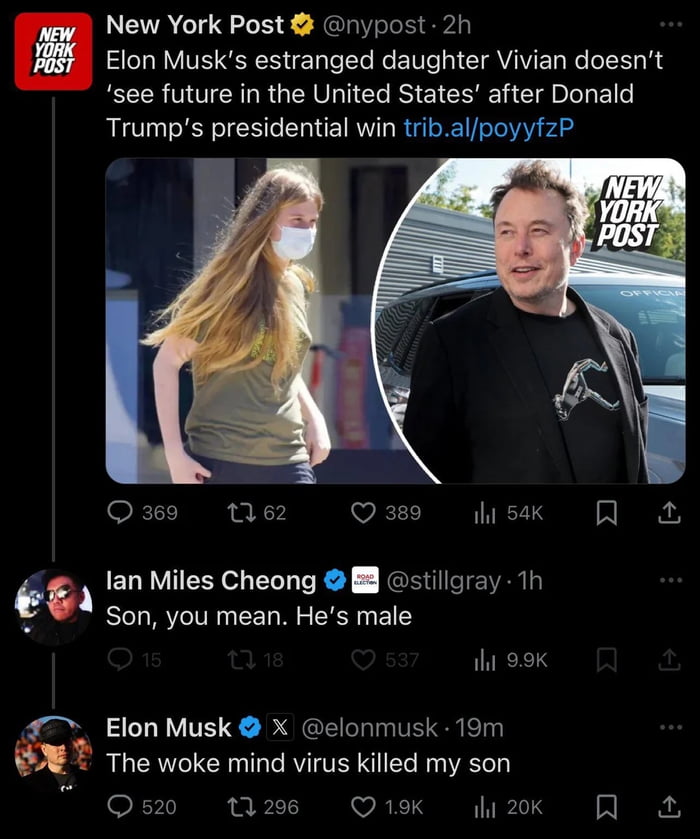
Task: Reply to Elon Musk's tweet
Action: 120,806
